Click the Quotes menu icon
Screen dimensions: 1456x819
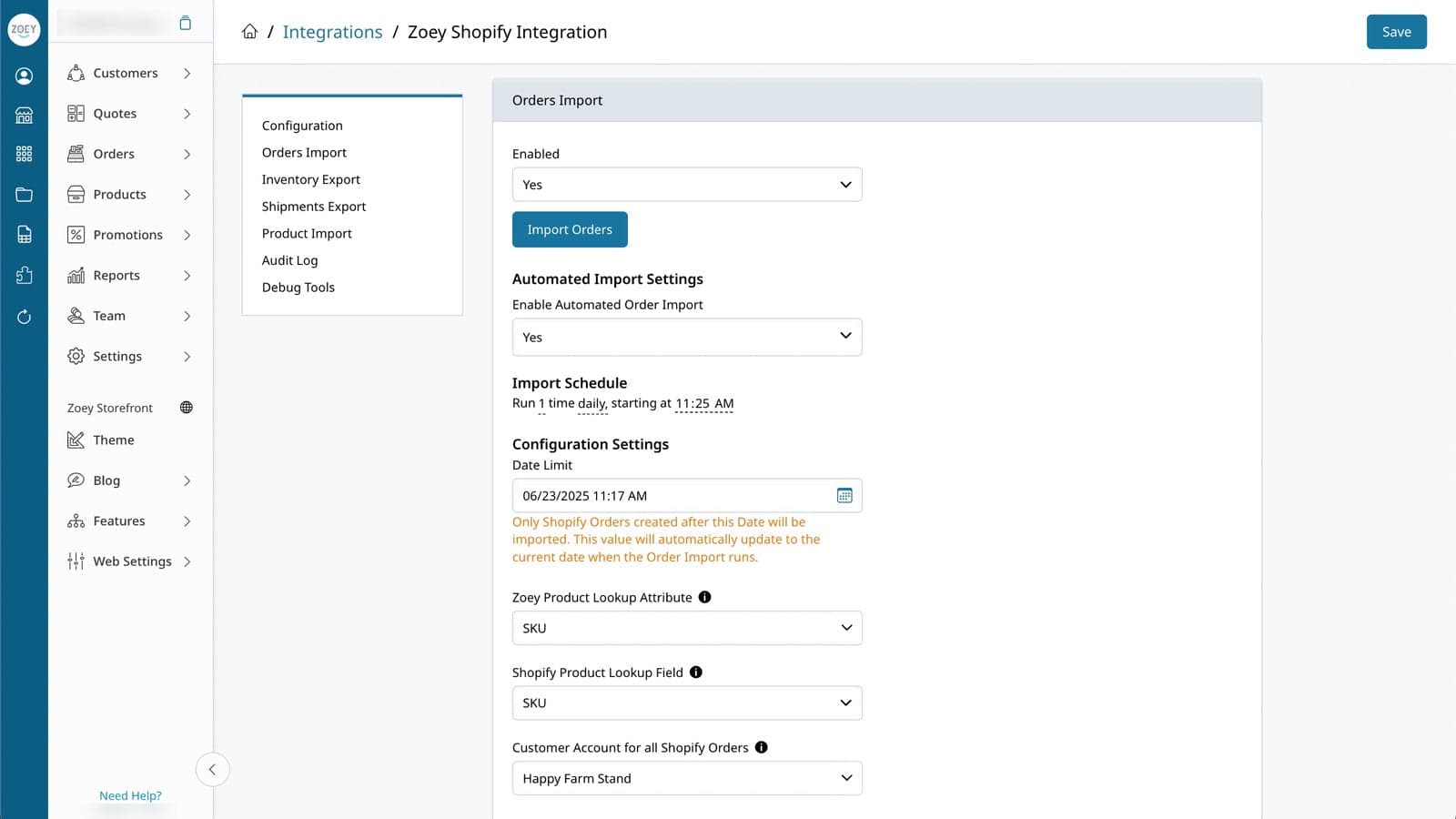[76, 114]
